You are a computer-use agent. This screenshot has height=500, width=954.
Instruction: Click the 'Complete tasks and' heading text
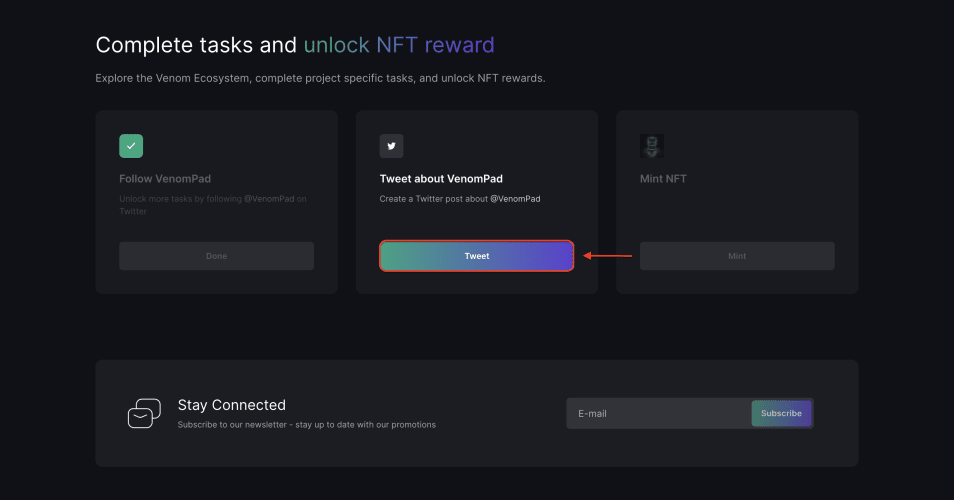pyautogui.click(x=196, y=45)
